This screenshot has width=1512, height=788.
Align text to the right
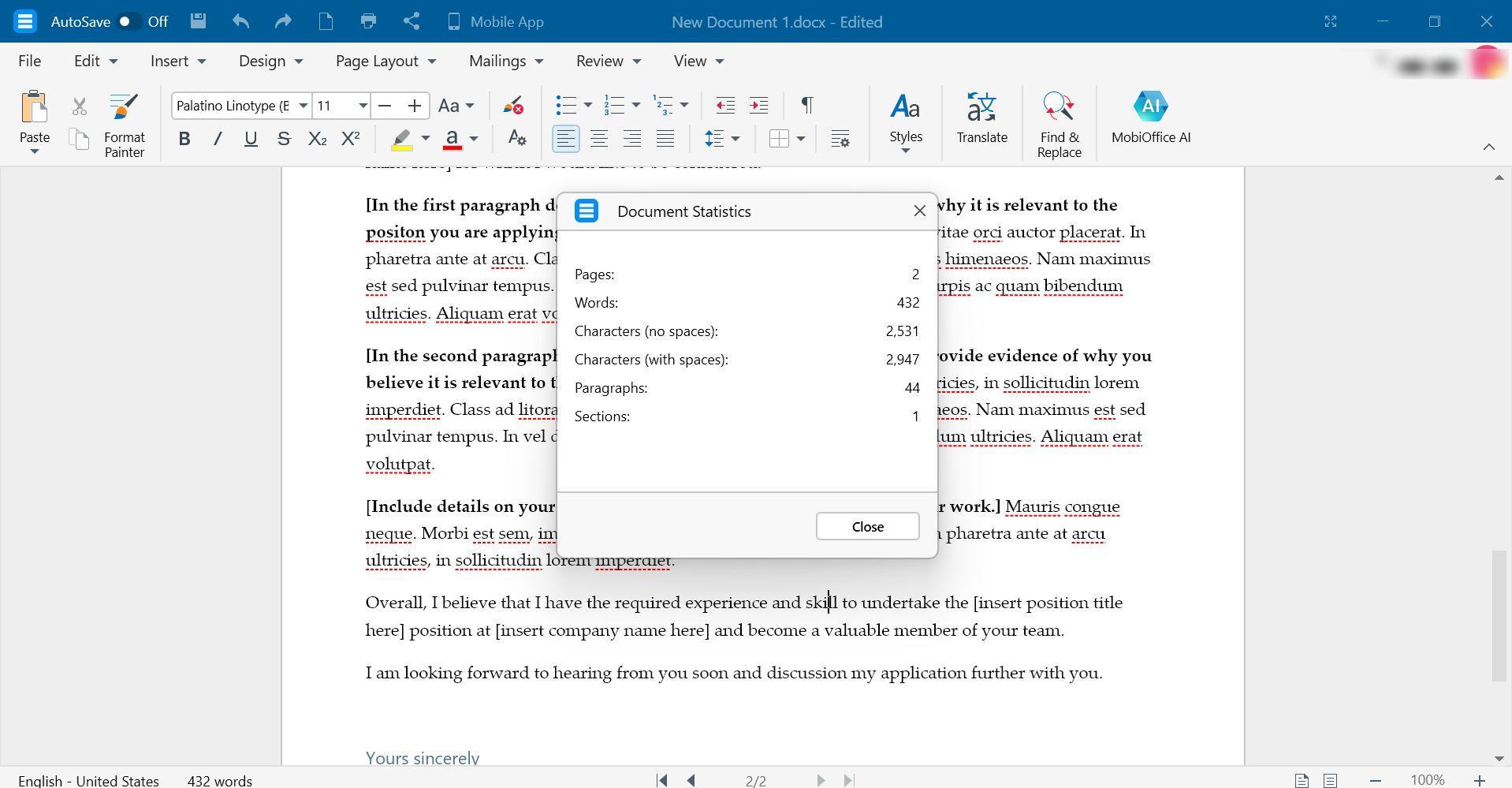(x=632, y=139)
